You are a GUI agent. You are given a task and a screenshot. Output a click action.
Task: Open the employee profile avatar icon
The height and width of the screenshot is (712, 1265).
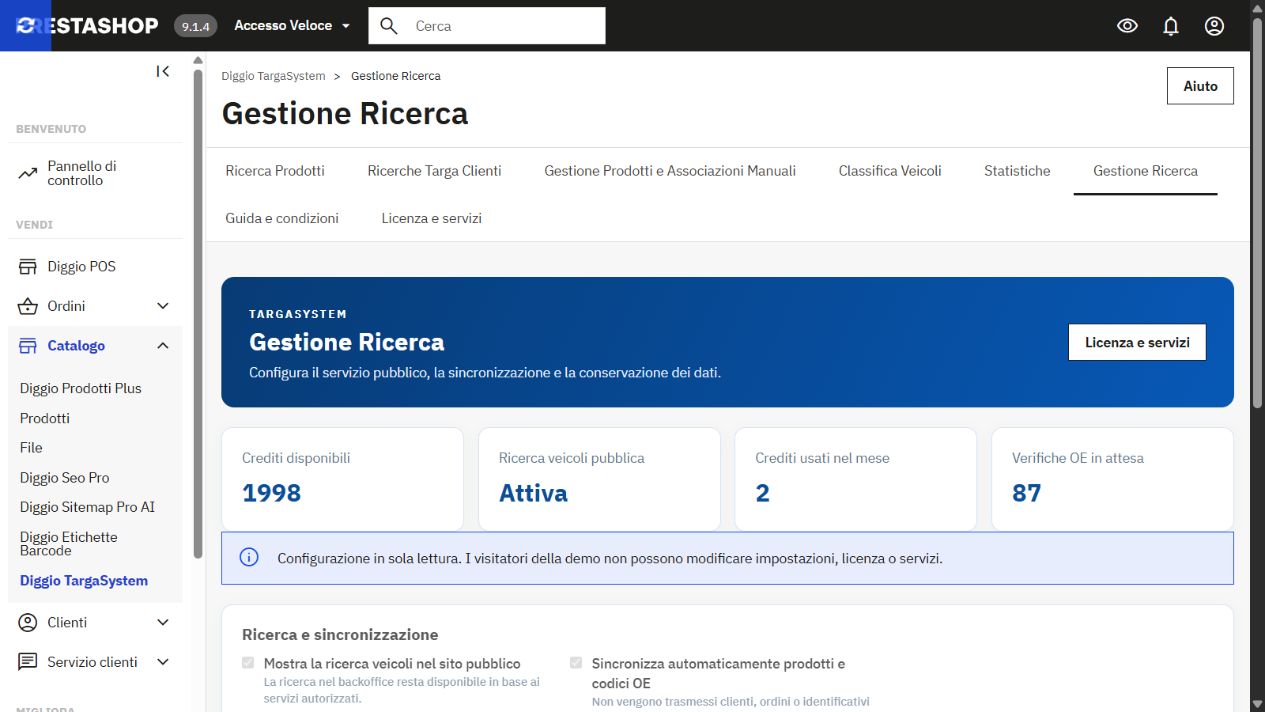(x=1214, y=26)
